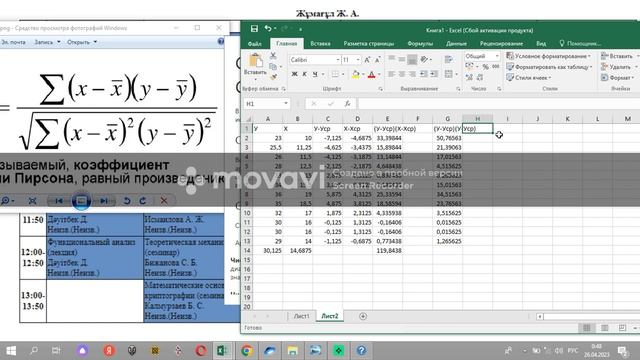Cut selection with the scissors icon
The height and width of the screenshot is (360, 640).
tap(273, 56)
